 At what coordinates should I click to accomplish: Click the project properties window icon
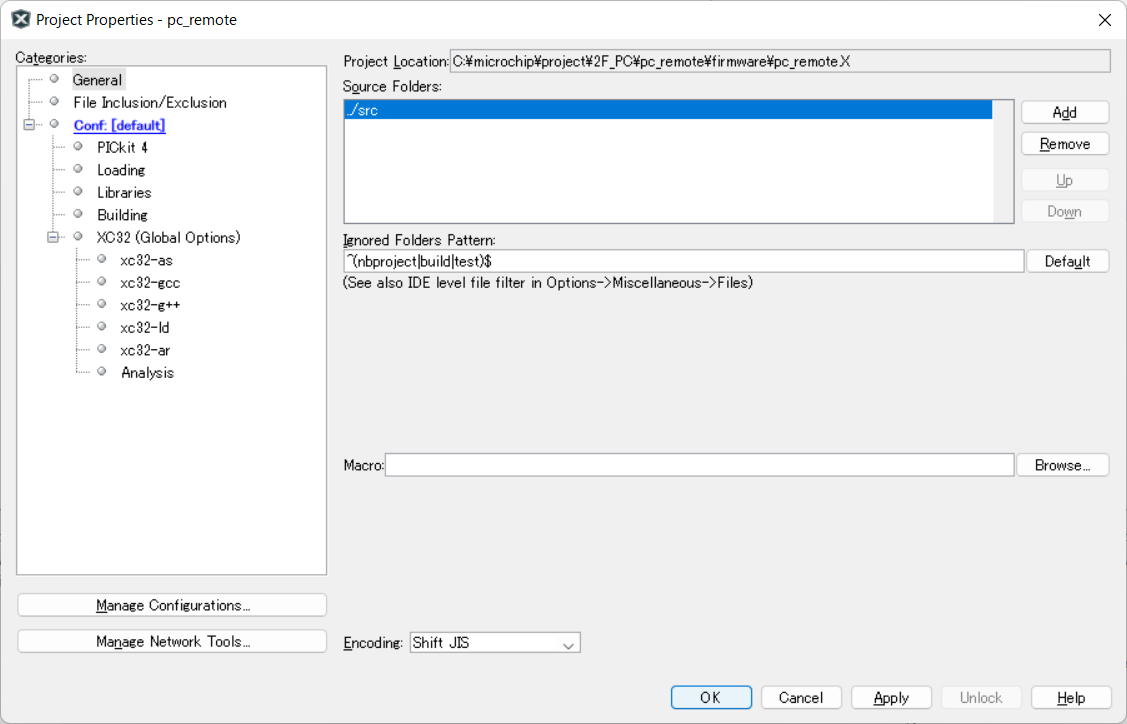(20, 19)
